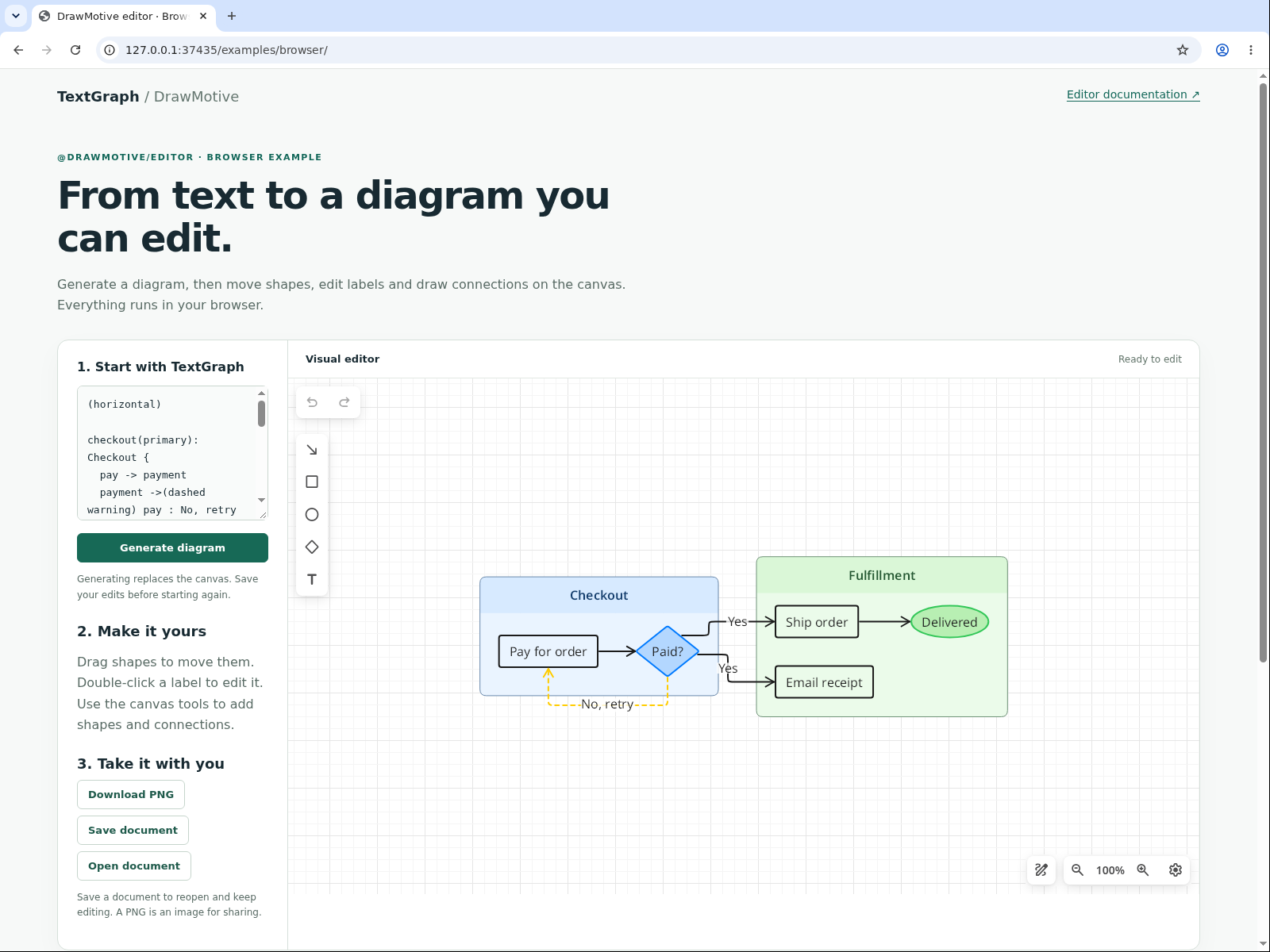Reload the page with refresh icon

[75, 50]
